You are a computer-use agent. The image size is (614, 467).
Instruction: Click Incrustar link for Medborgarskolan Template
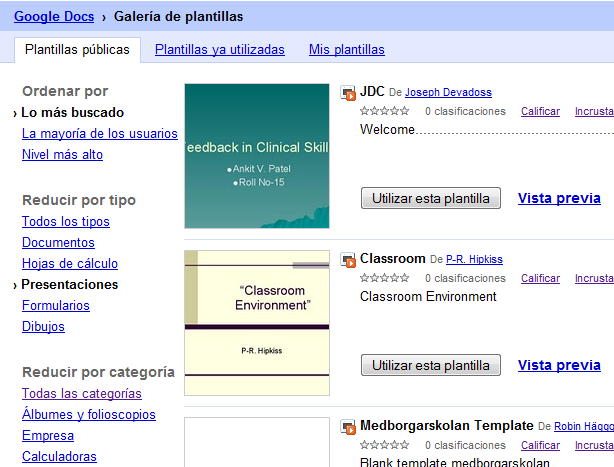tap(594, 445)
